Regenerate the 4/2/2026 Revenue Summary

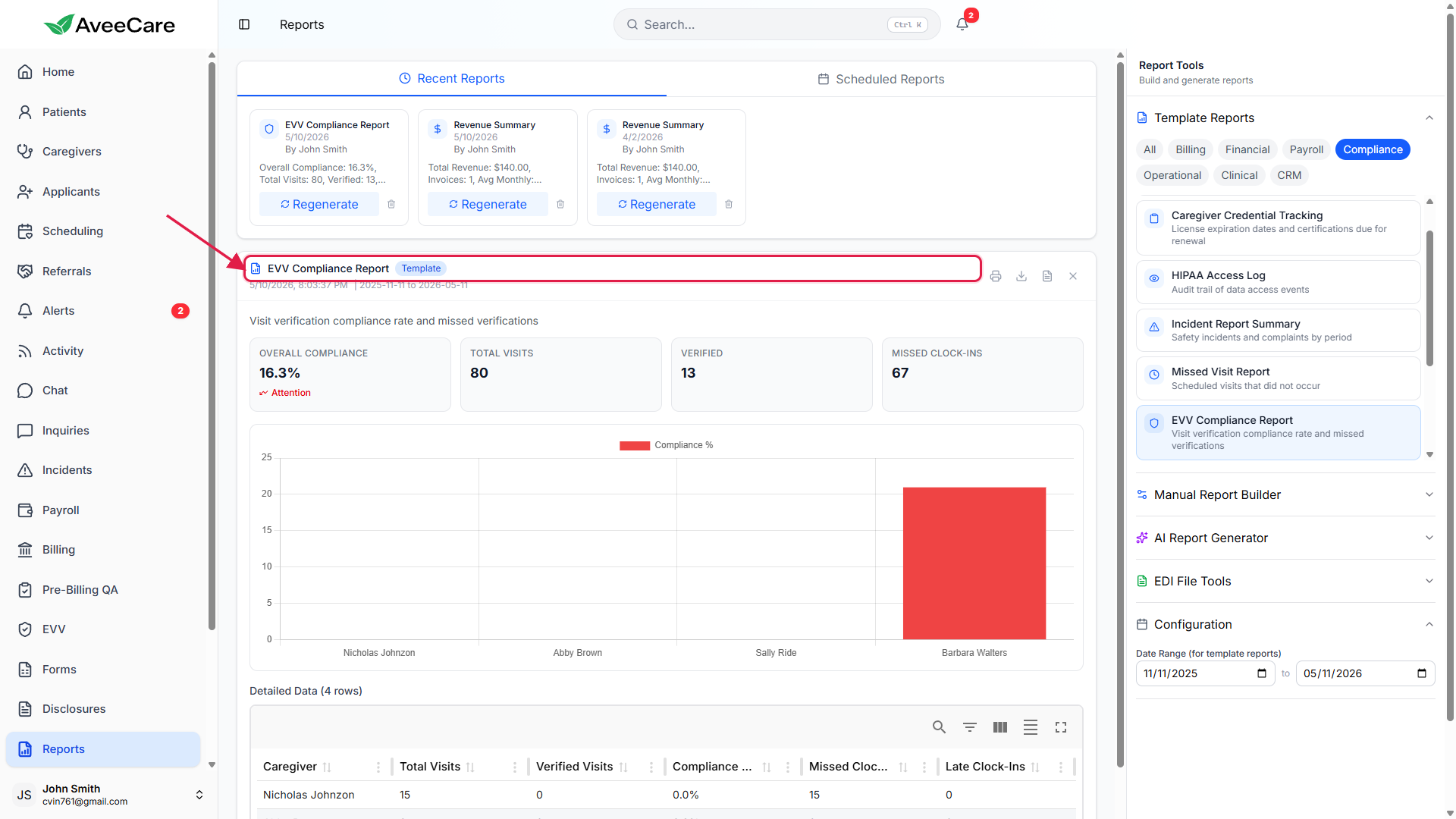click(657, 204)
